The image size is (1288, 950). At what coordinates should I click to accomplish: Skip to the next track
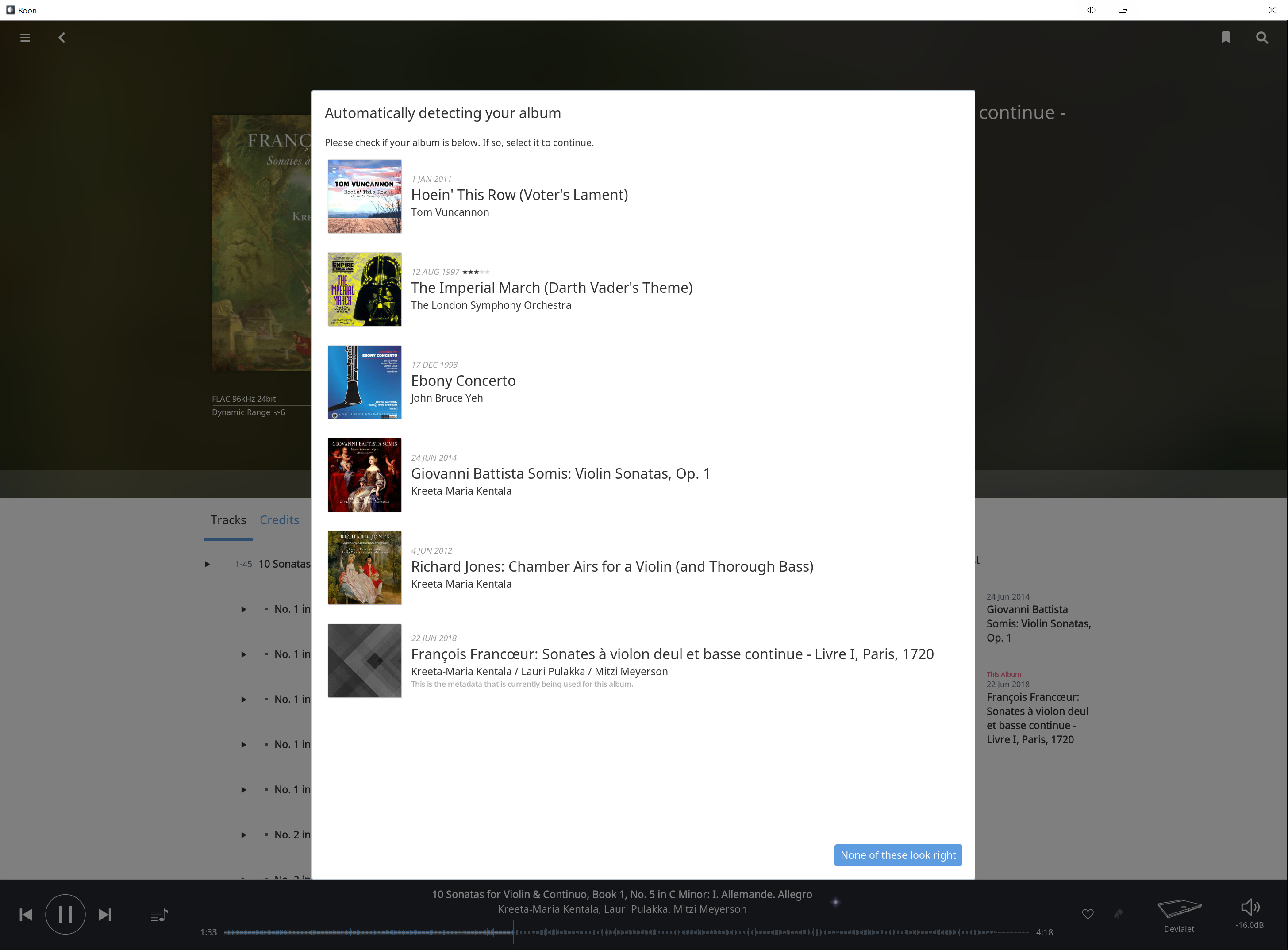pyautogui.click(x=105, y=914)
